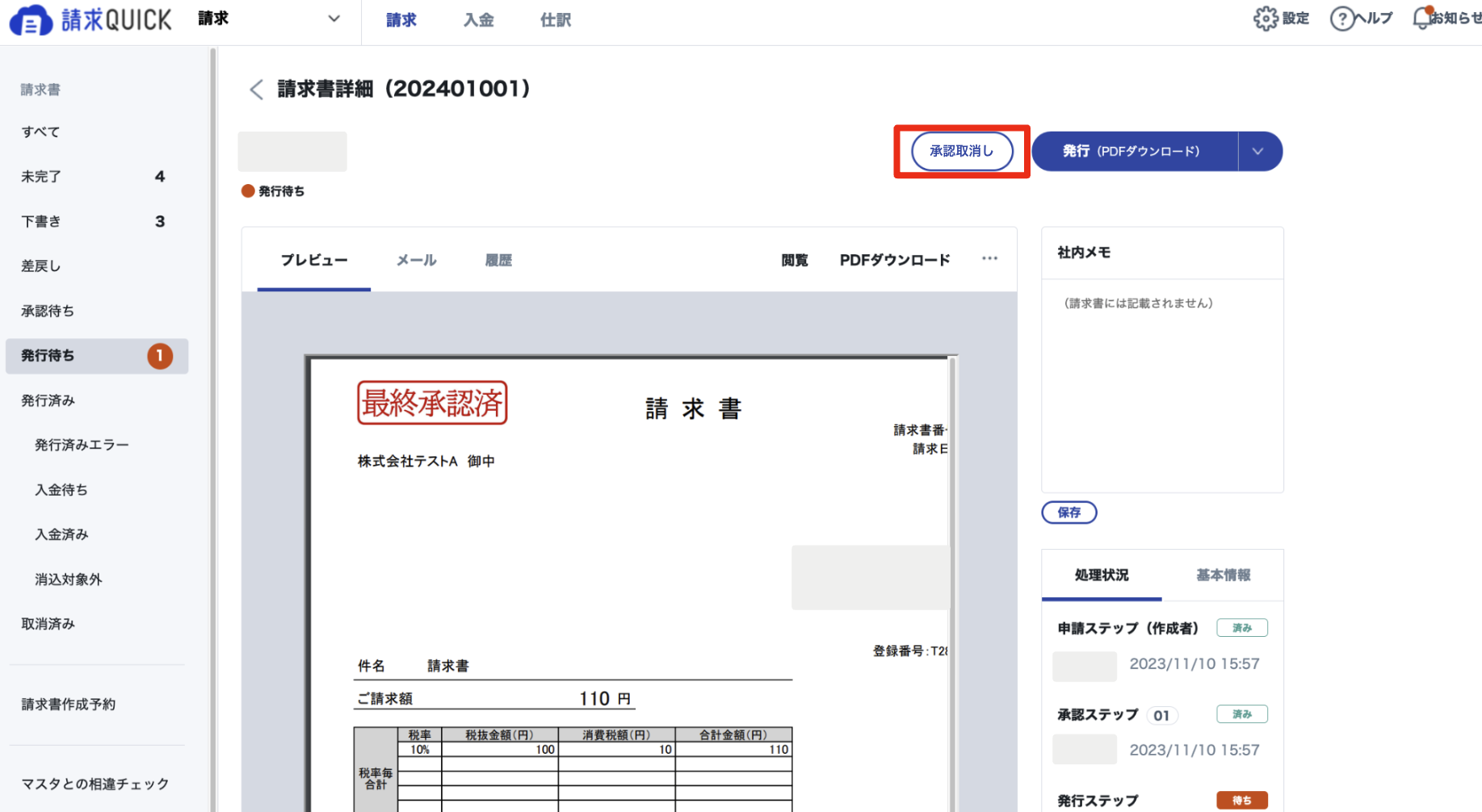Viewport: 1482px width, 812px height.
Task: Click 発行 (PDFダウンロード) button
Action: [1135, 151]
